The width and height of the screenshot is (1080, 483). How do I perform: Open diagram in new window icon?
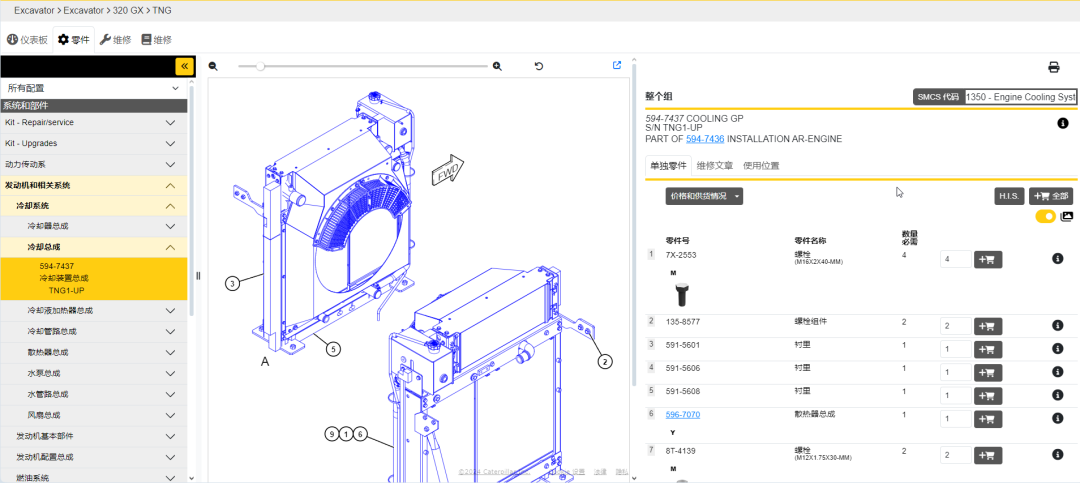pyautogui.click(x=617, y=65)
